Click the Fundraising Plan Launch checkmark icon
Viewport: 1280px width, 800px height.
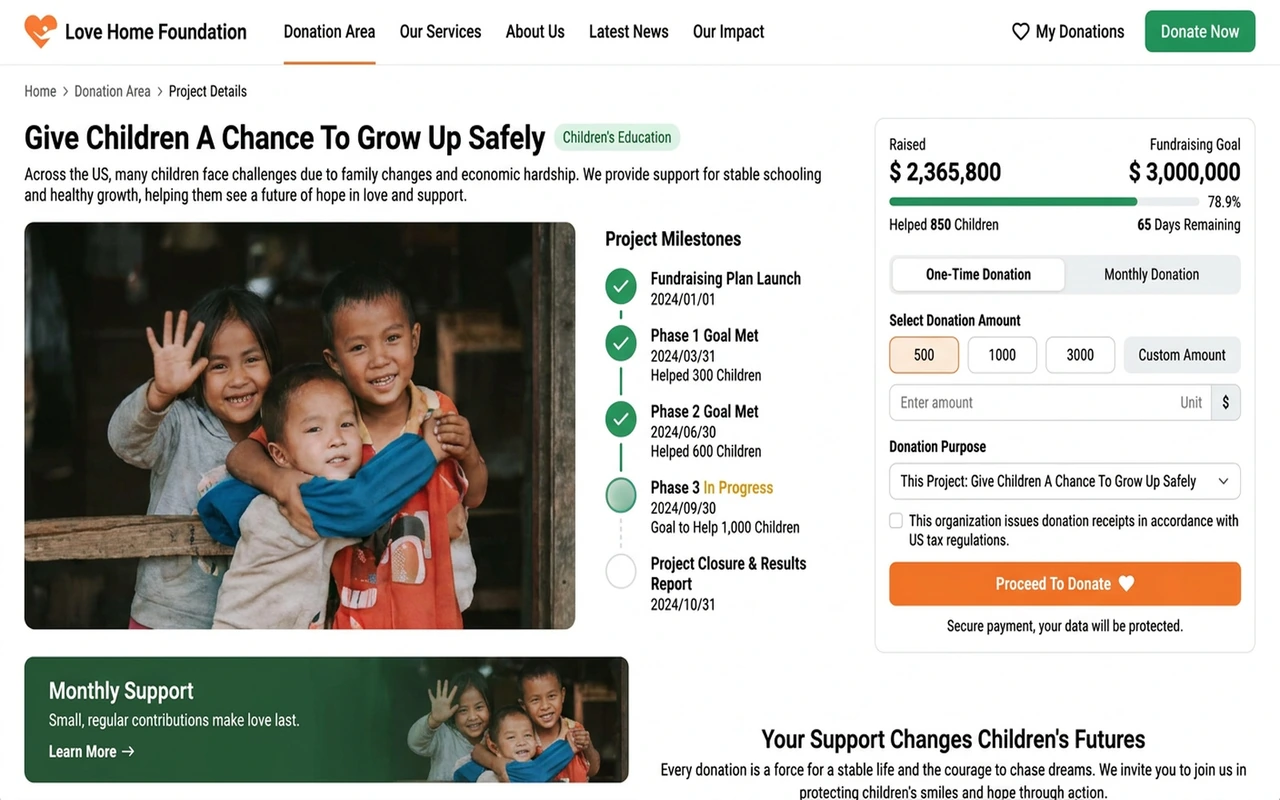[x=621, y=286]
